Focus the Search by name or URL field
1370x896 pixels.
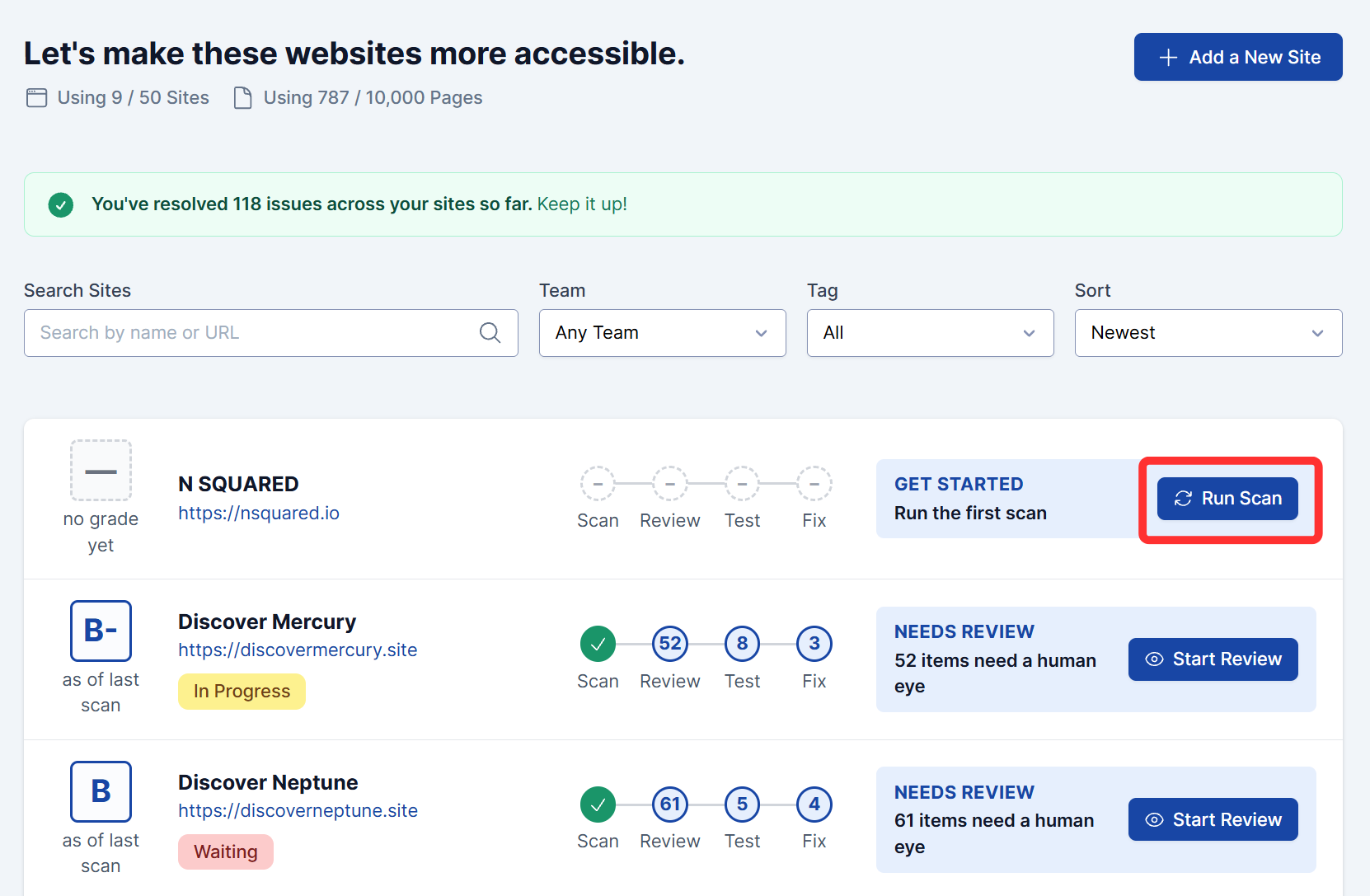click(x=271, y=333)
